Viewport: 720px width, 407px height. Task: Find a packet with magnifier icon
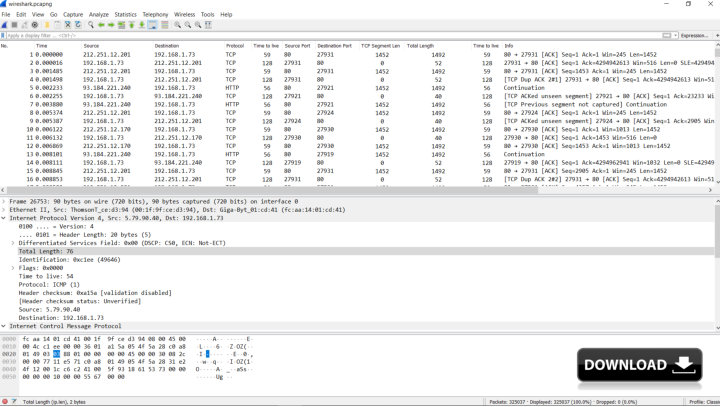[x=91, y=25]
